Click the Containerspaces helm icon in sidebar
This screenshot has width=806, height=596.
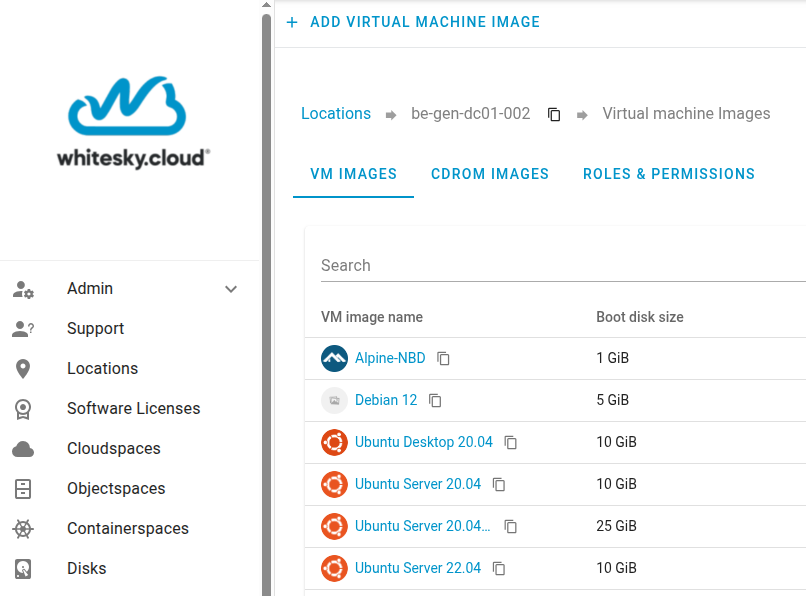pyautogui.click(x=23, y=529)
